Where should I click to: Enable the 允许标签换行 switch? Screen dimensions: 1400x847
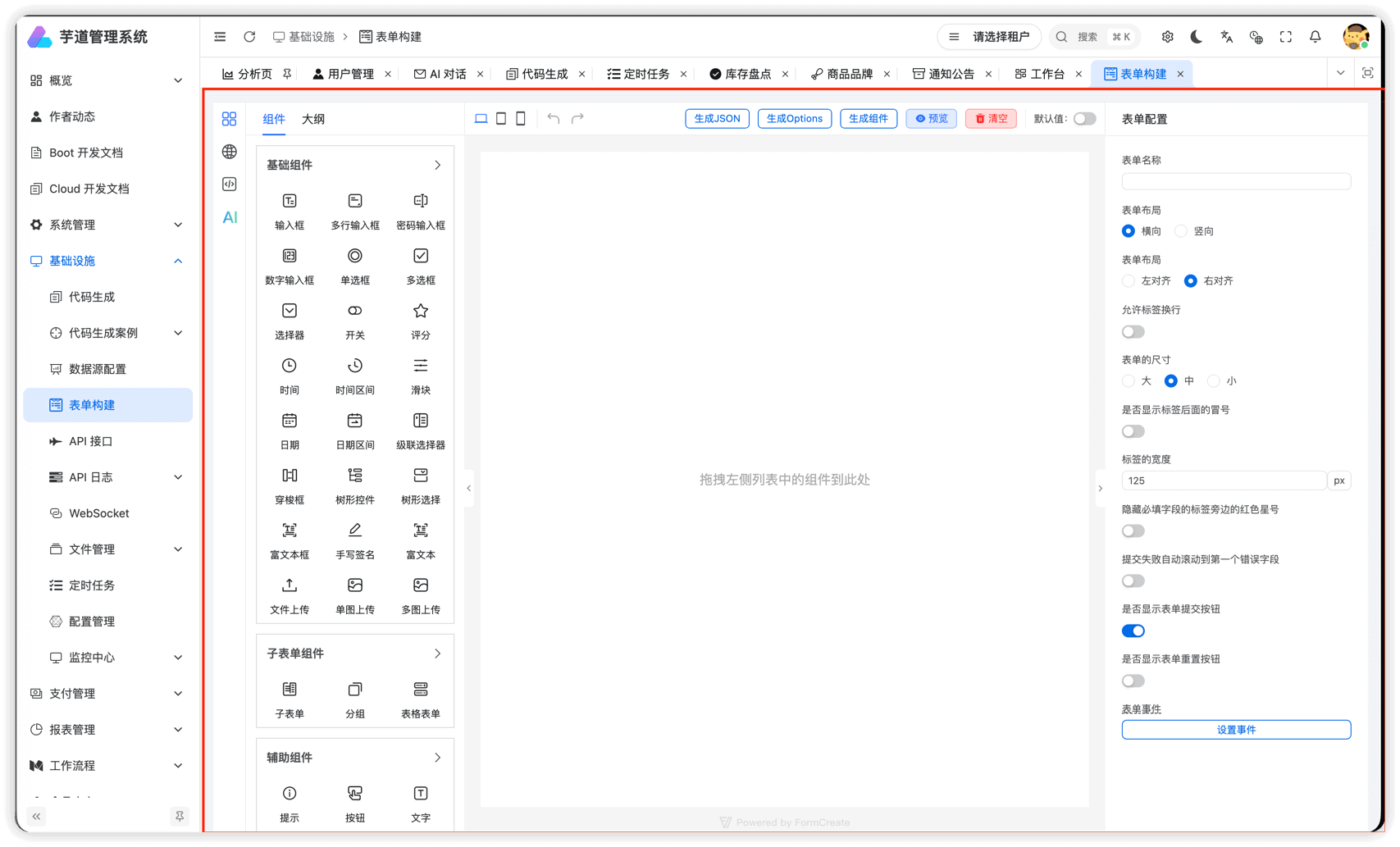click(x=1133, y=331)
